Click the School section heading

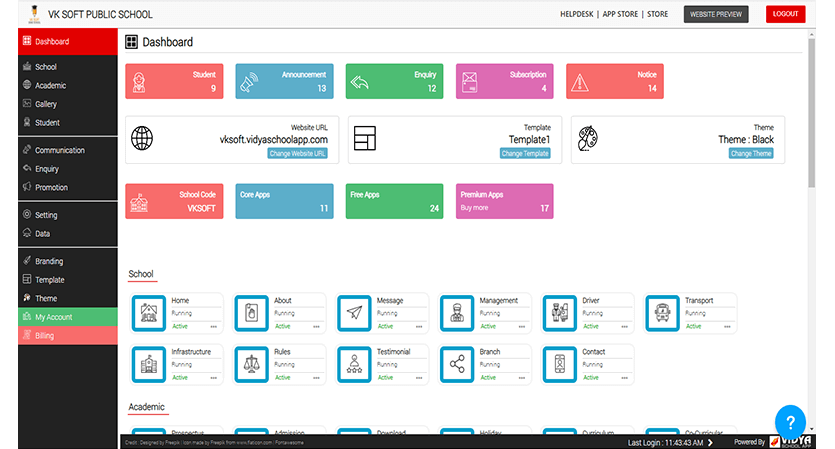tap(141, 274)
